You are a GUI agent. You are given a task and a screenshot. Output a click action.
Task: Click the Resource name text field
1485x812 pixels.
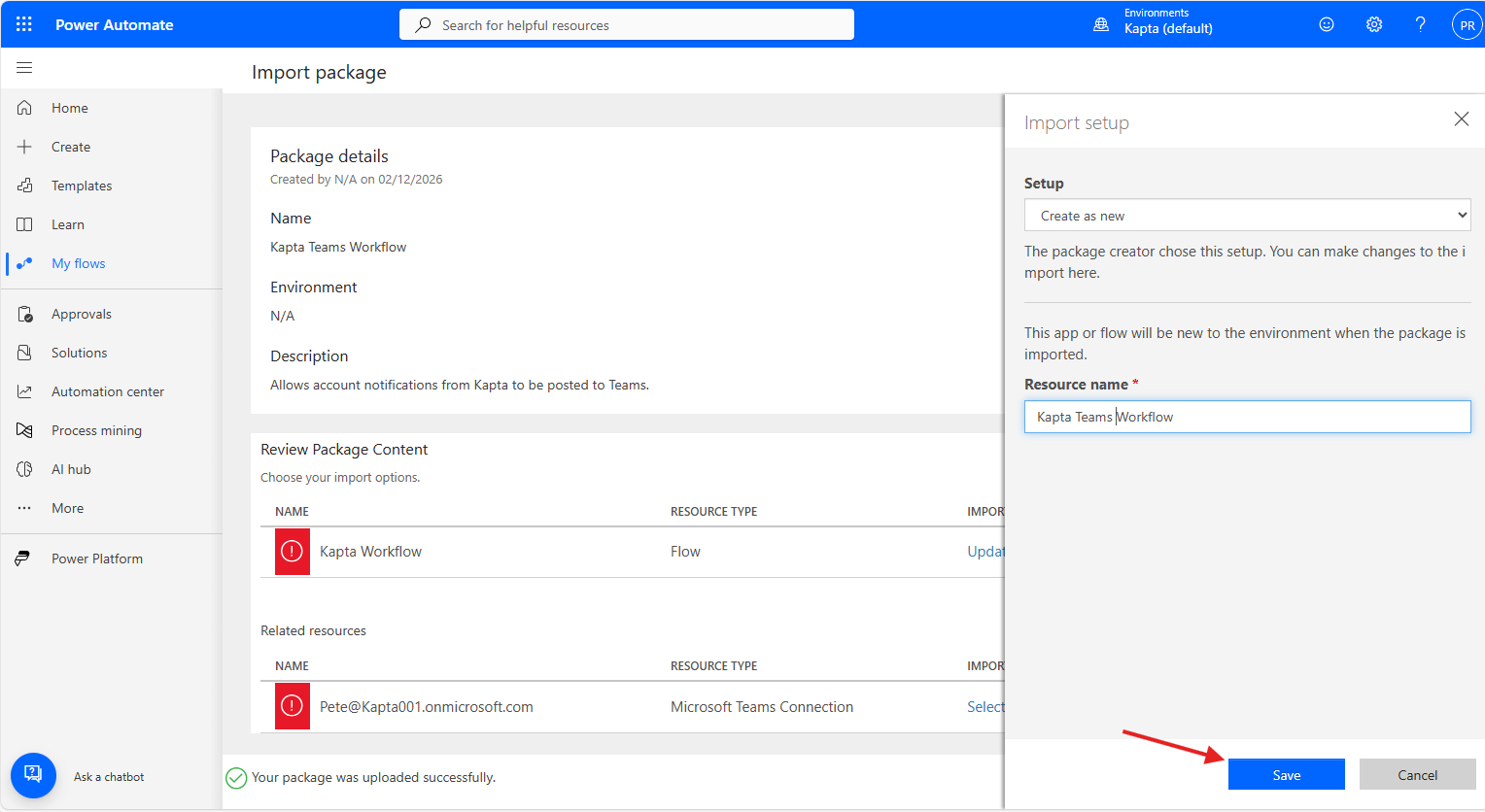(x=1247, y=417)
